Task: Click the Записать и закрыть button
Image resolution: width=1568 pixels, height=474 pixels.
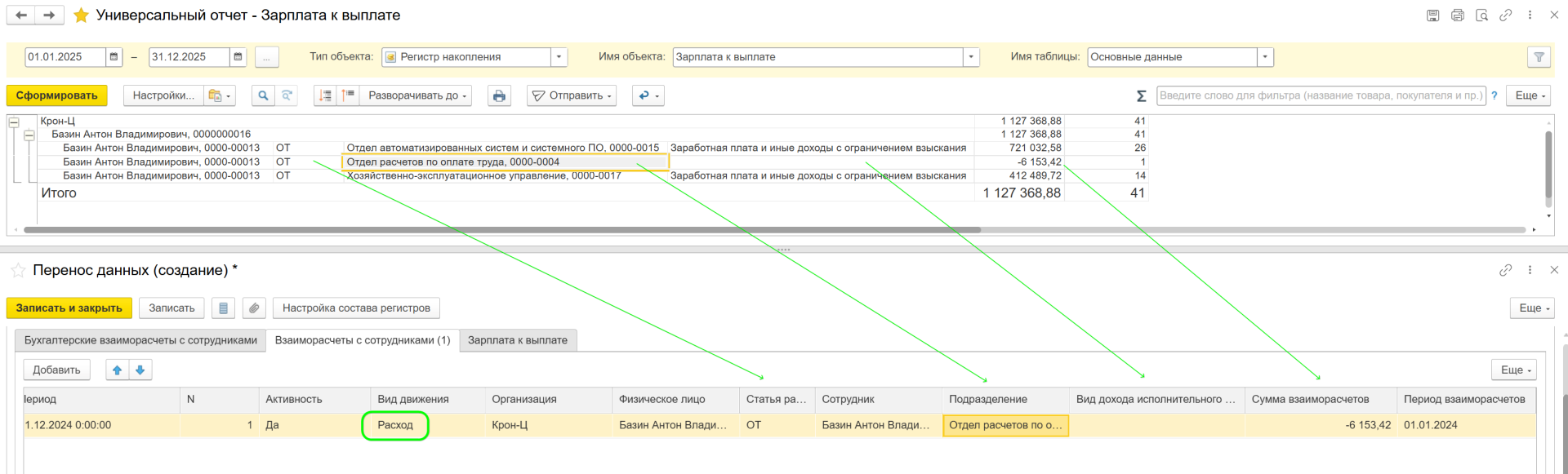Action: (69, 308)
